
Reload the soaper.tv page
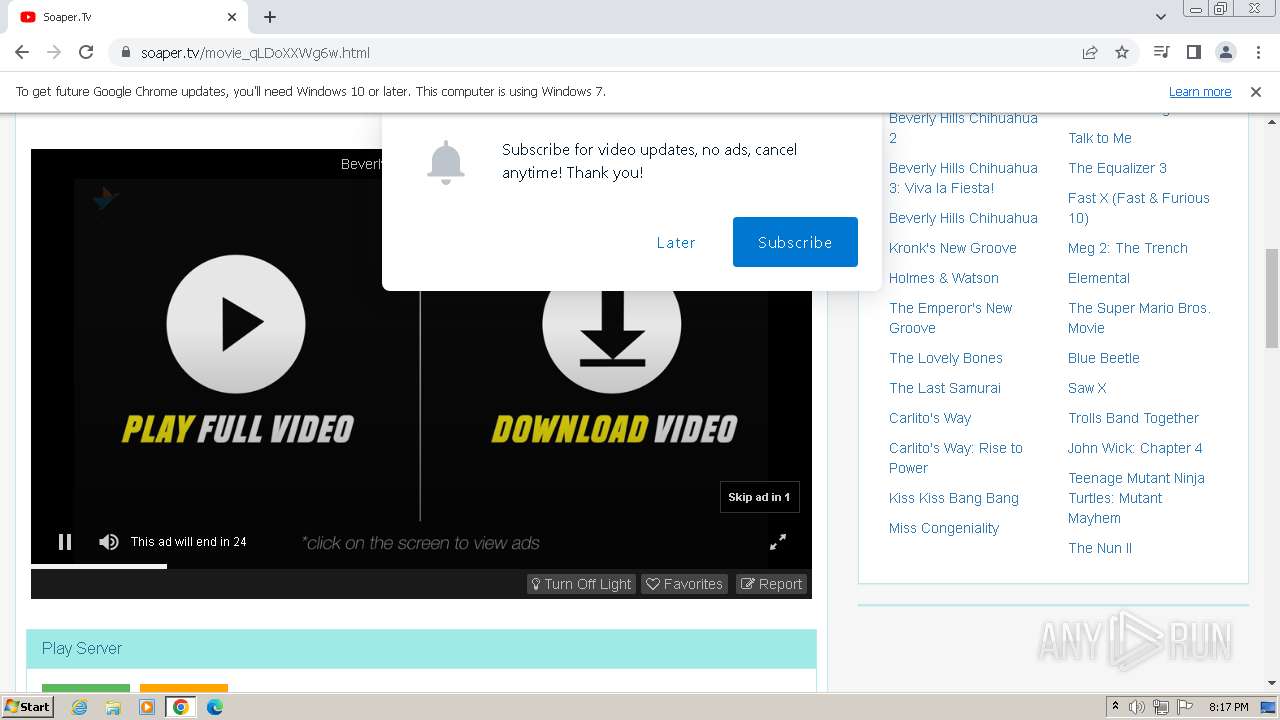86,52
